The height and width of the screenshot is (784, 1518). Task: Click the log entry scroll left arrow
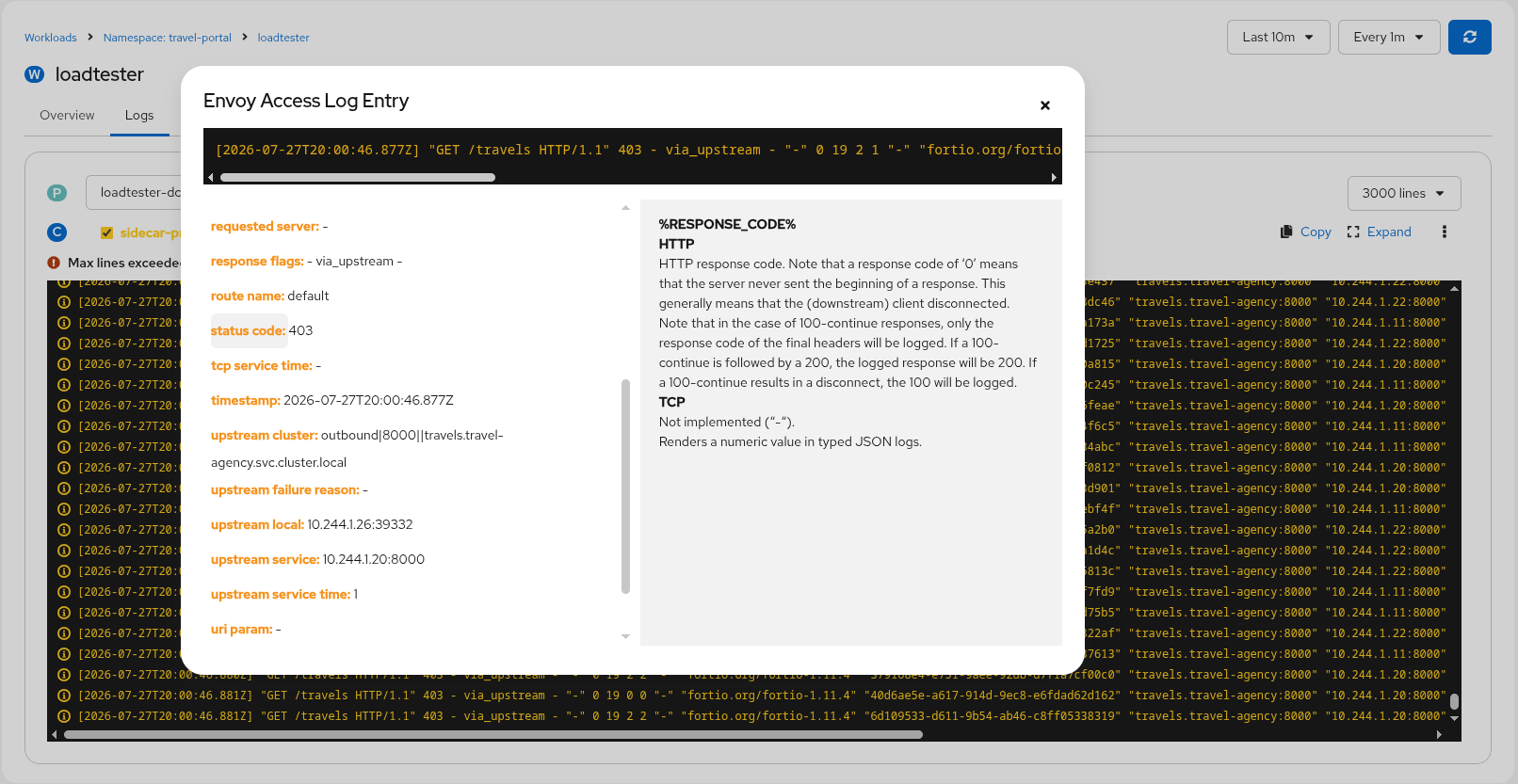click(211, 177)
